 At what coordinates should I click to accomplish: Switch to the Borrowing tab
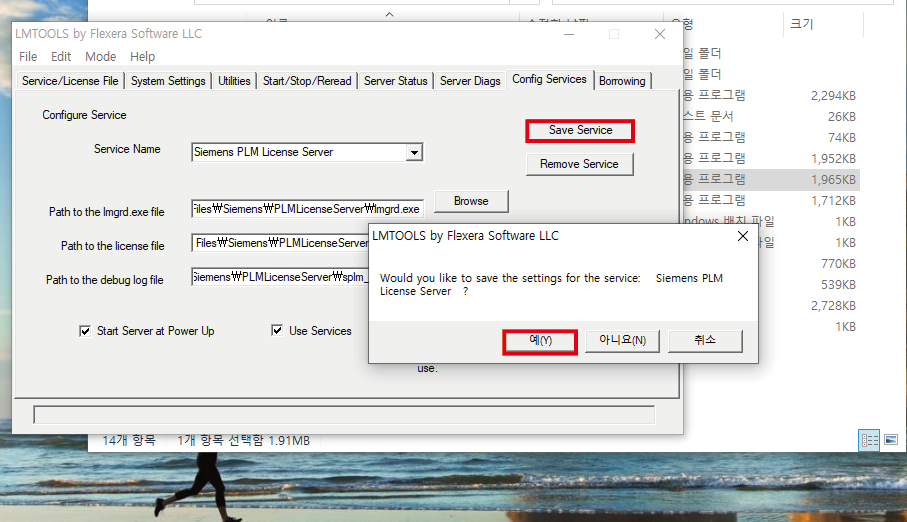(x=622, y=81)
